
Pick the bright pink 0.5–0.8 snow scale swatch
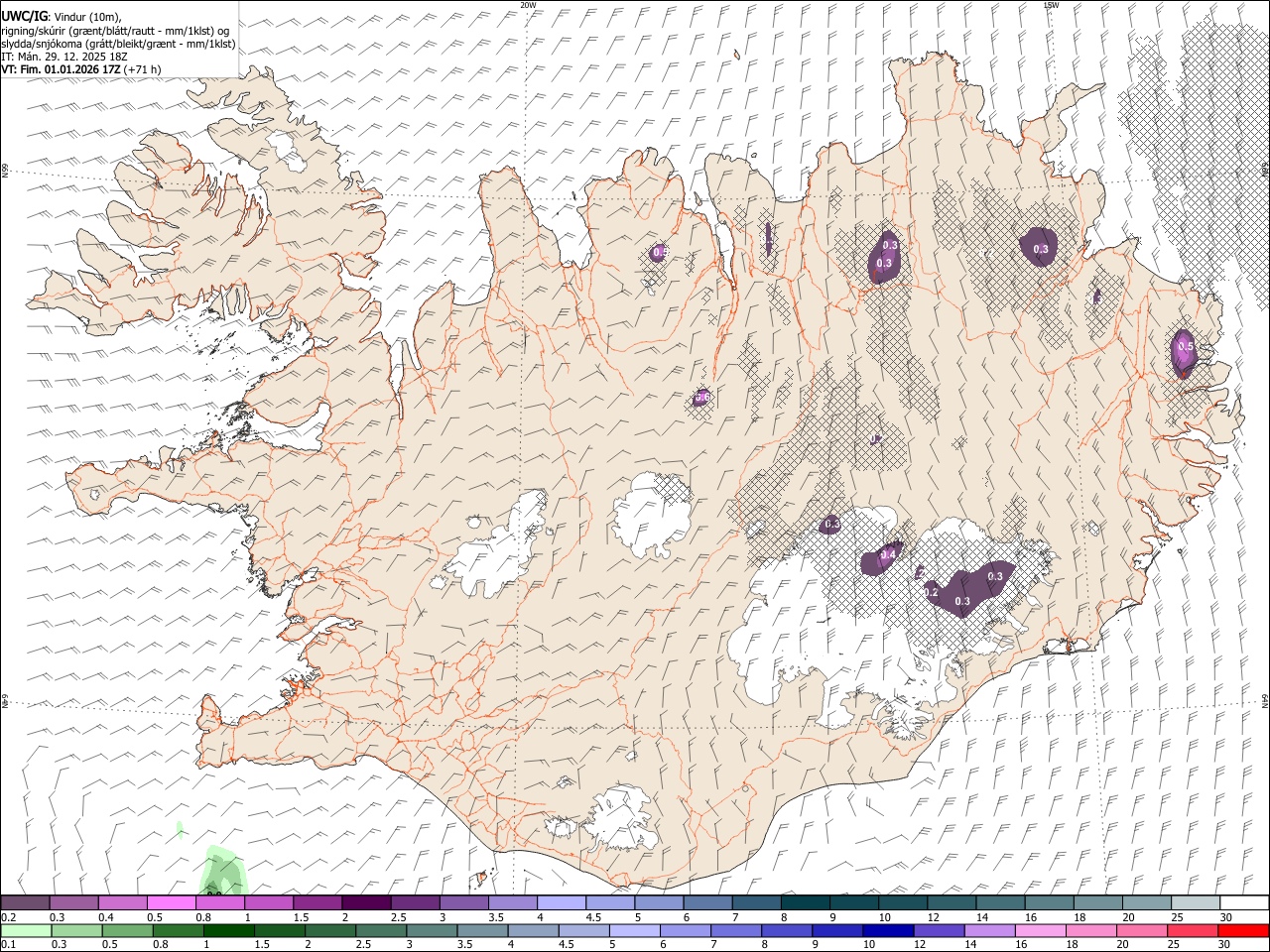(171, 903)
